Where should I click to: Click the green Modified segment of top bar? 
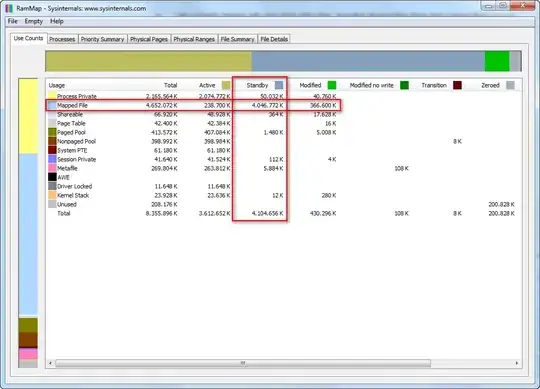(x=497, y=61)
